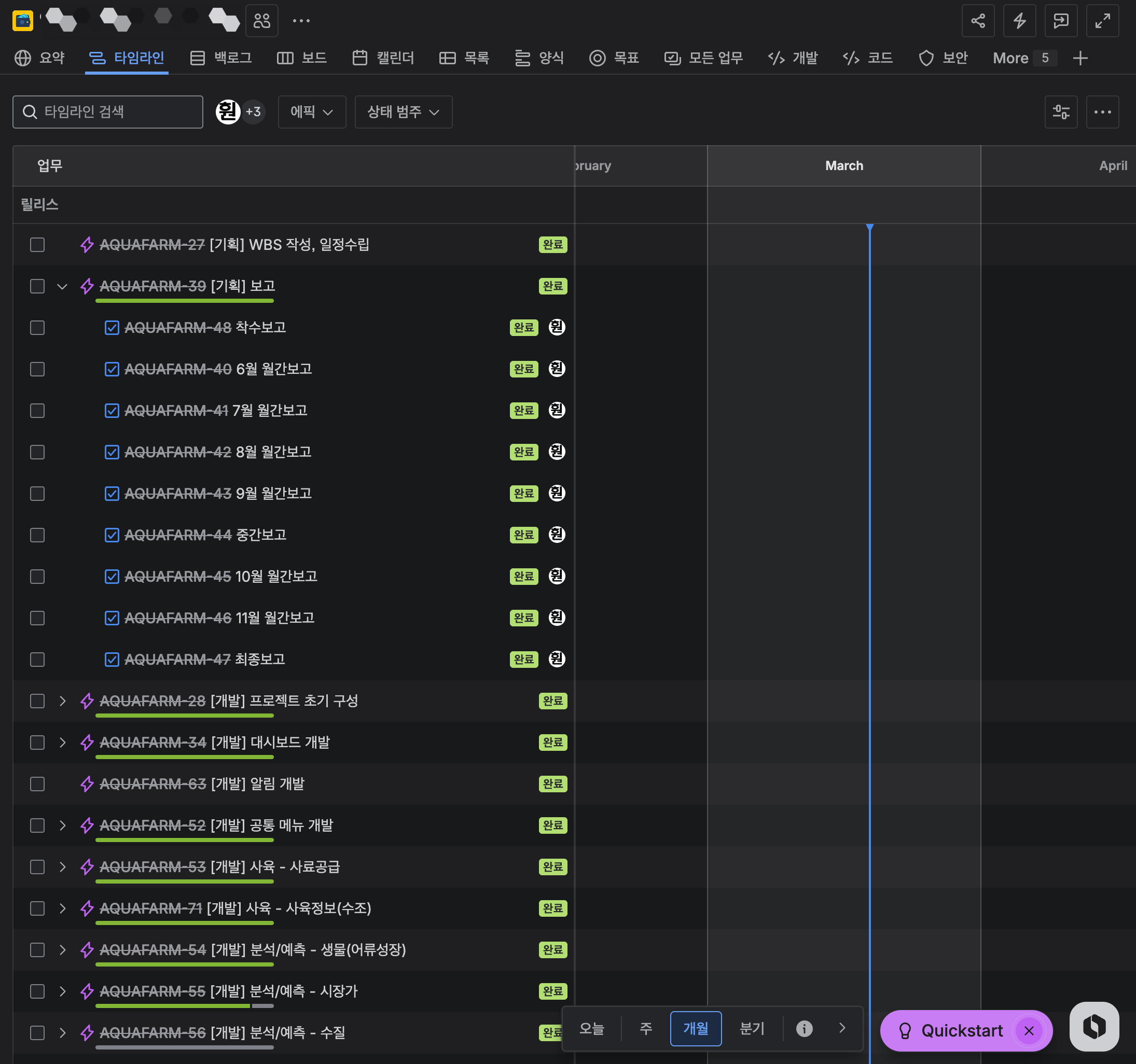Click the fullscreen expand arrows icon
The height and width of the screenshot is (1064, 1136).
pyautogui.click(x=1102, y=21)
